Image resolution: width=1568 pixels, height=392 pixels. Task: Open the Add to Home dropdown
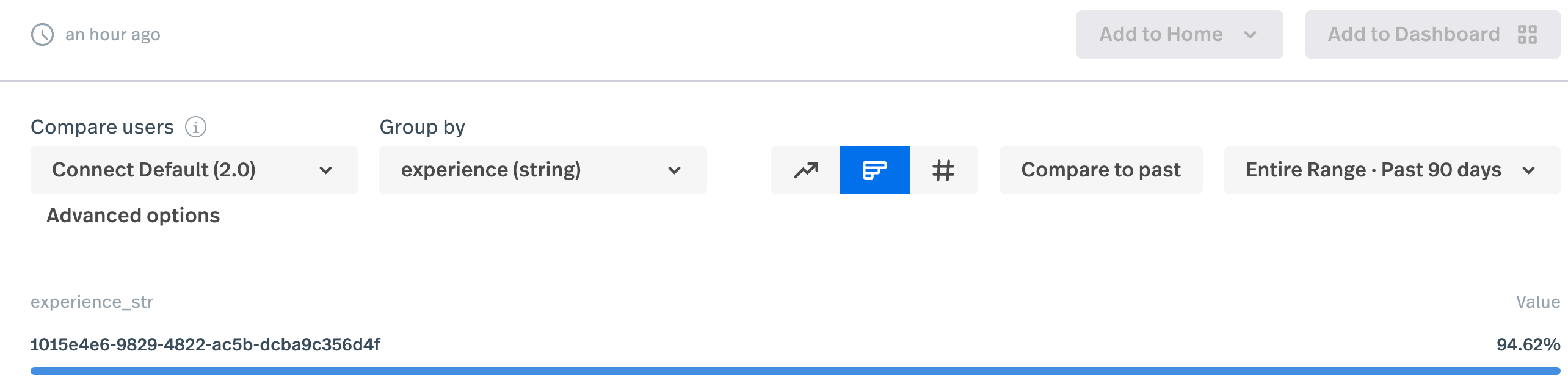pyautogui.click(x=1249, y=34)
